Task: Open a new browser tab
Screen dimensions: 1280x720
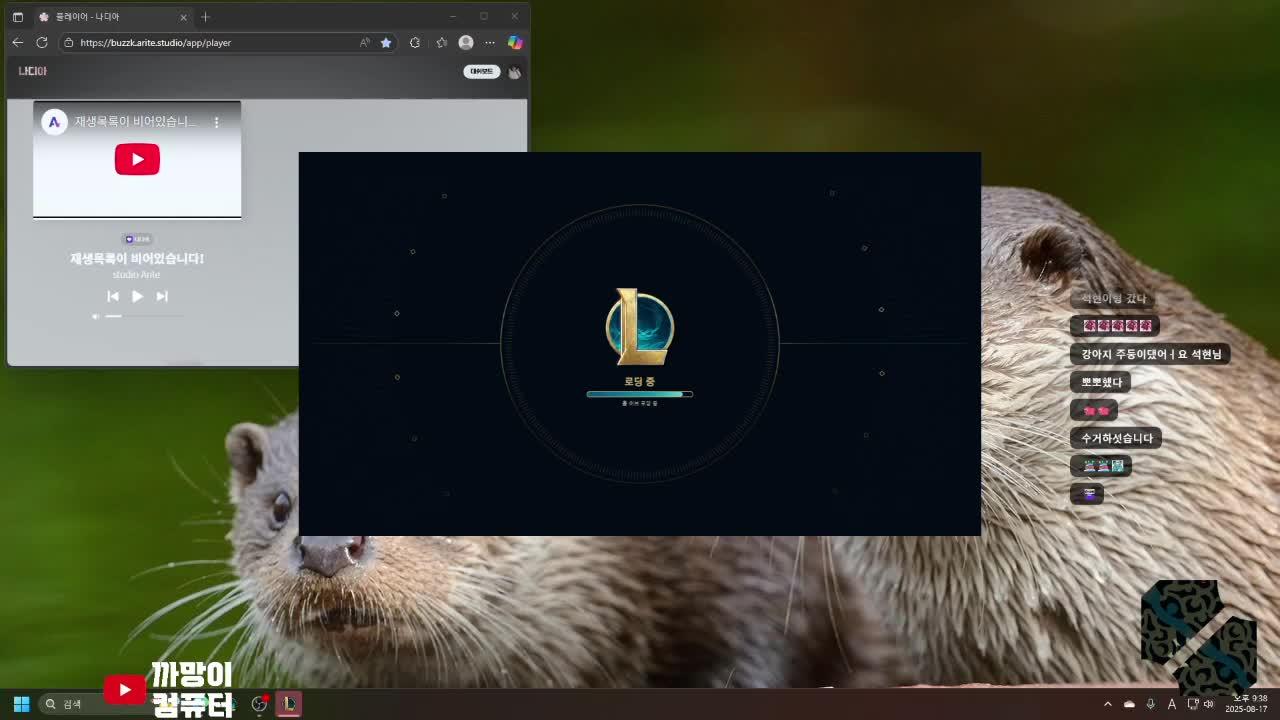Action: 205,17
